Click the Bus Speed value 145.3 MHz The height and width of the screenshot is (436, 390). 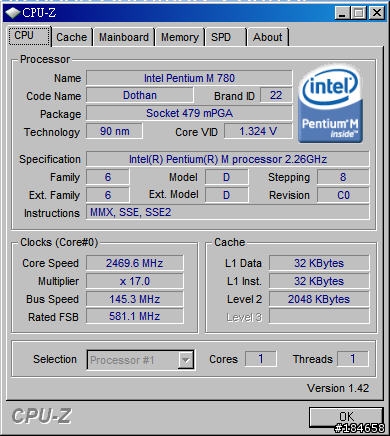135,299
